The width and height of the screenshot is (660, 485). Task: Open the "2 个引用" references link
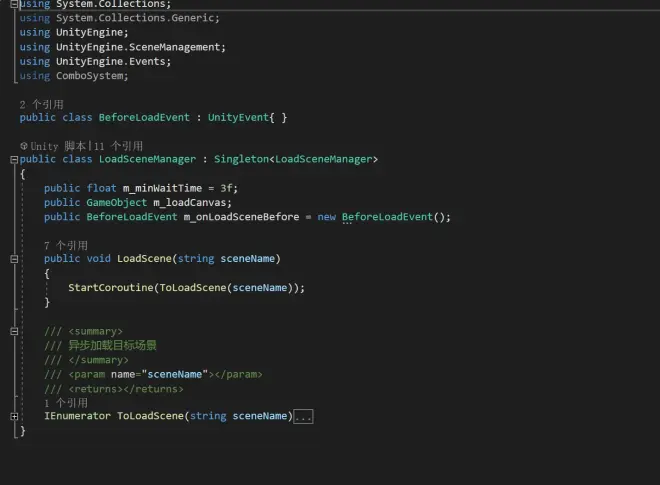point(41,104)
